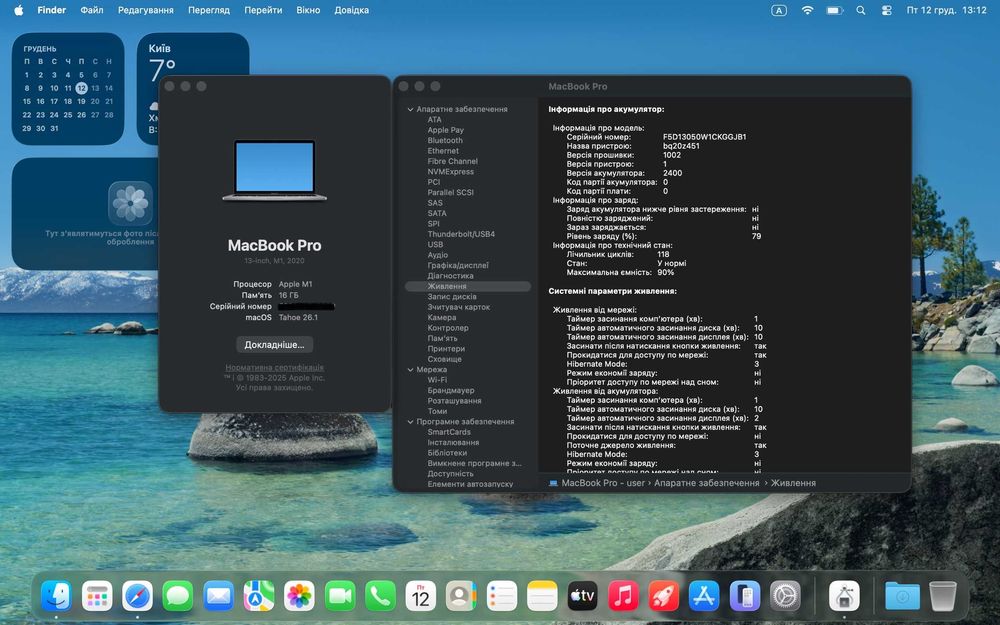Open Safari from the Dock
The height and width of the screenshot is (625, 1000).
pos(138,597)
